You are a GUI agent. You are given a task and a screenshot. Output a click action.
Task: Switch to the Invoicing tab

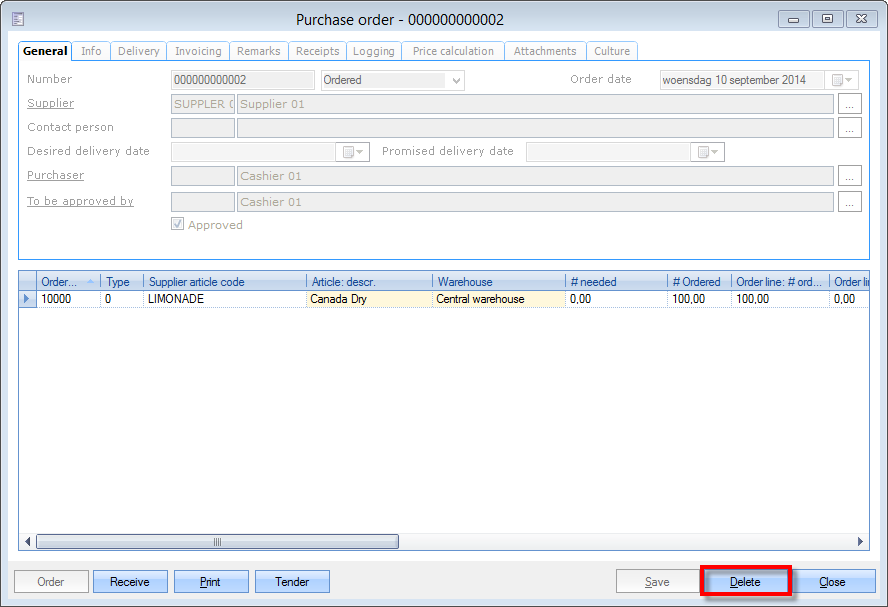point(198,51)
